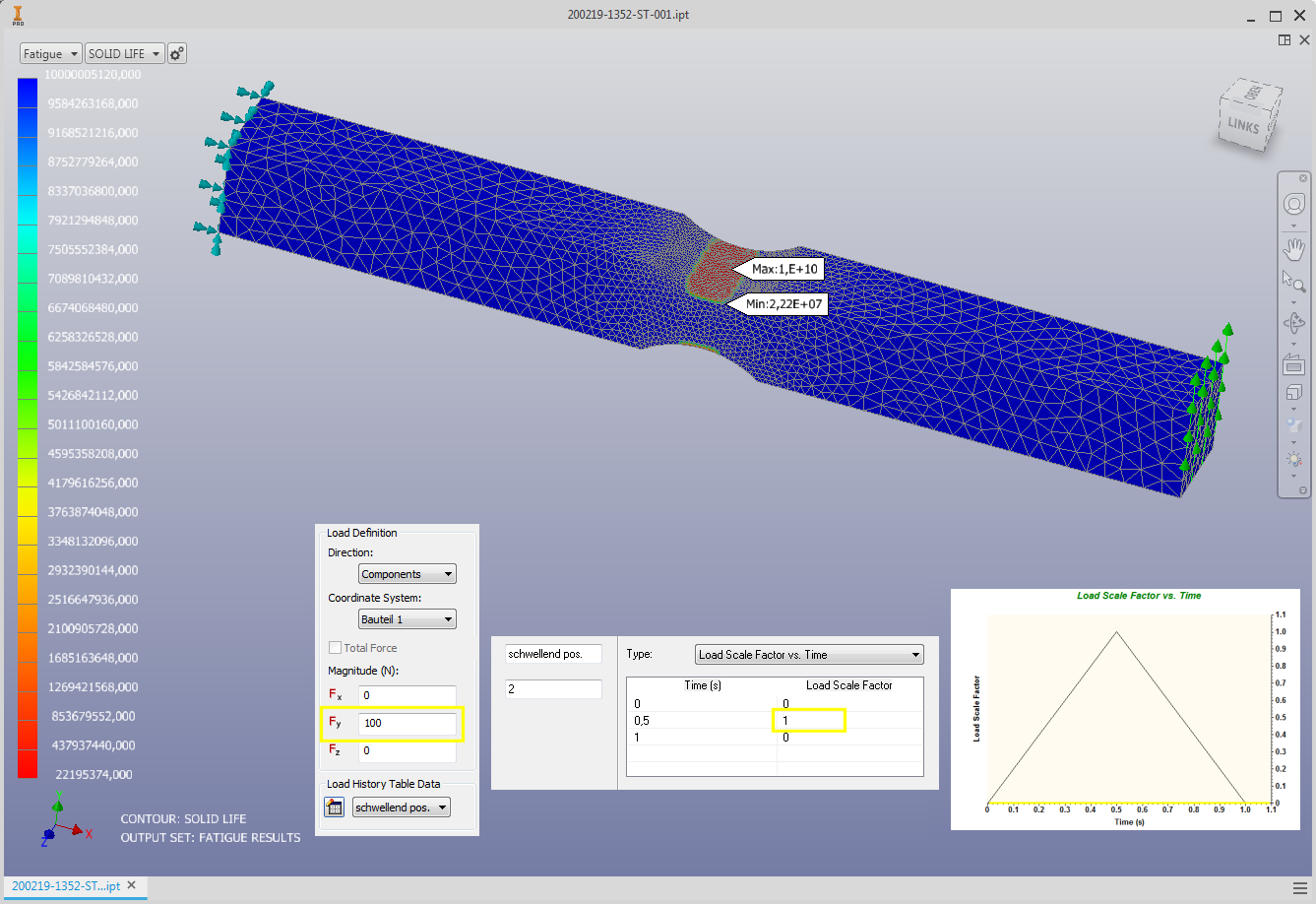Open the Fatigue result type dropdown
This screenshot has height=904, width=1316.
pos(50,53)
